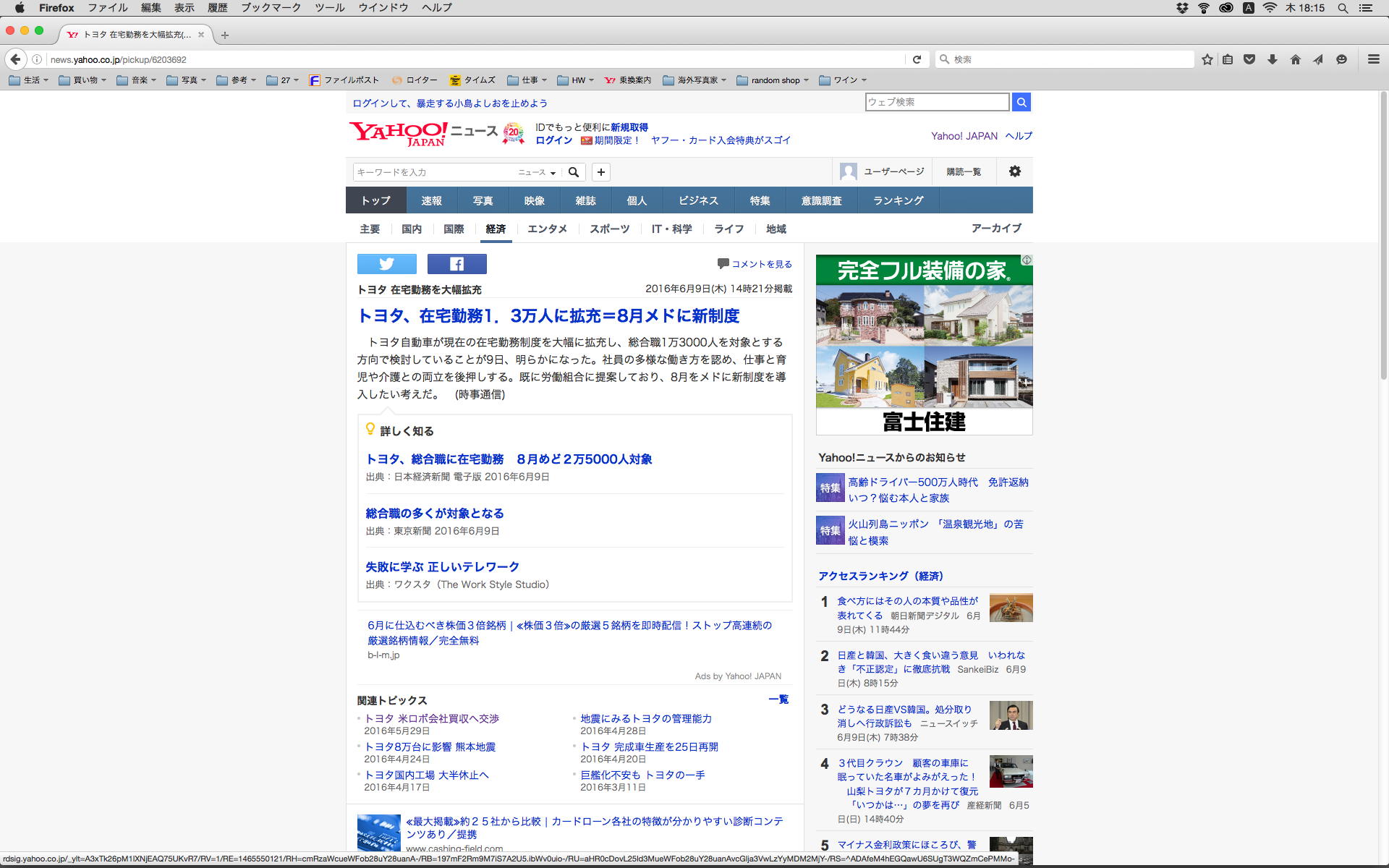Switch to ランキング navigation tab
This screenshot has height=868, width=1389.
point(898,200)
